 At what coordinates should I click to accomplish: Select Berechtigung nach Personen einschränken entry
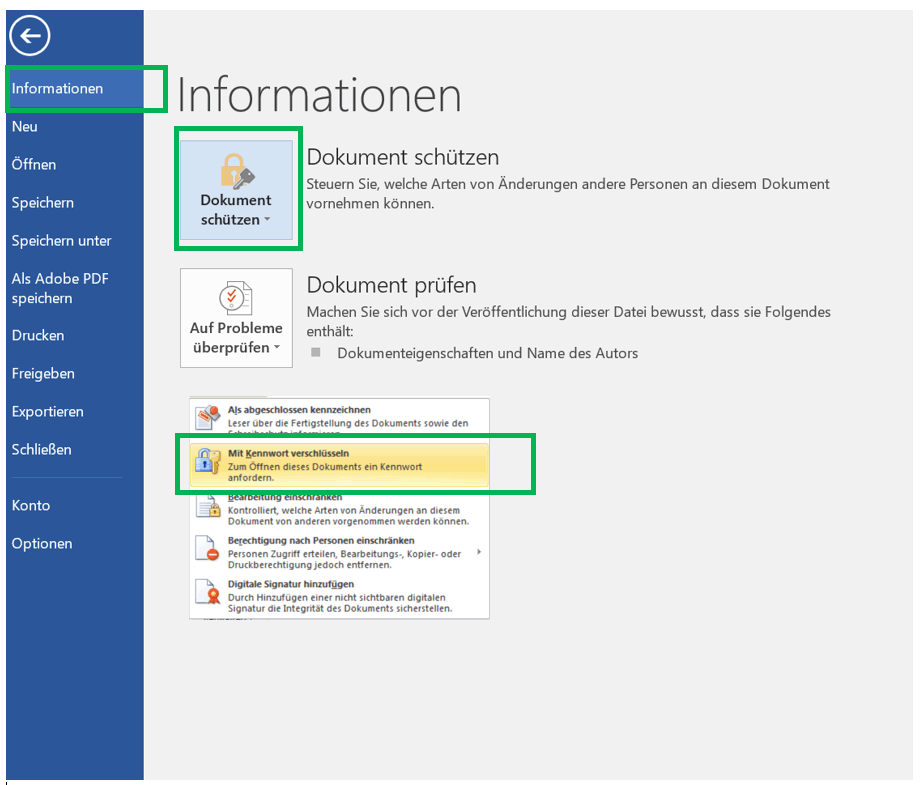[339, 552]
